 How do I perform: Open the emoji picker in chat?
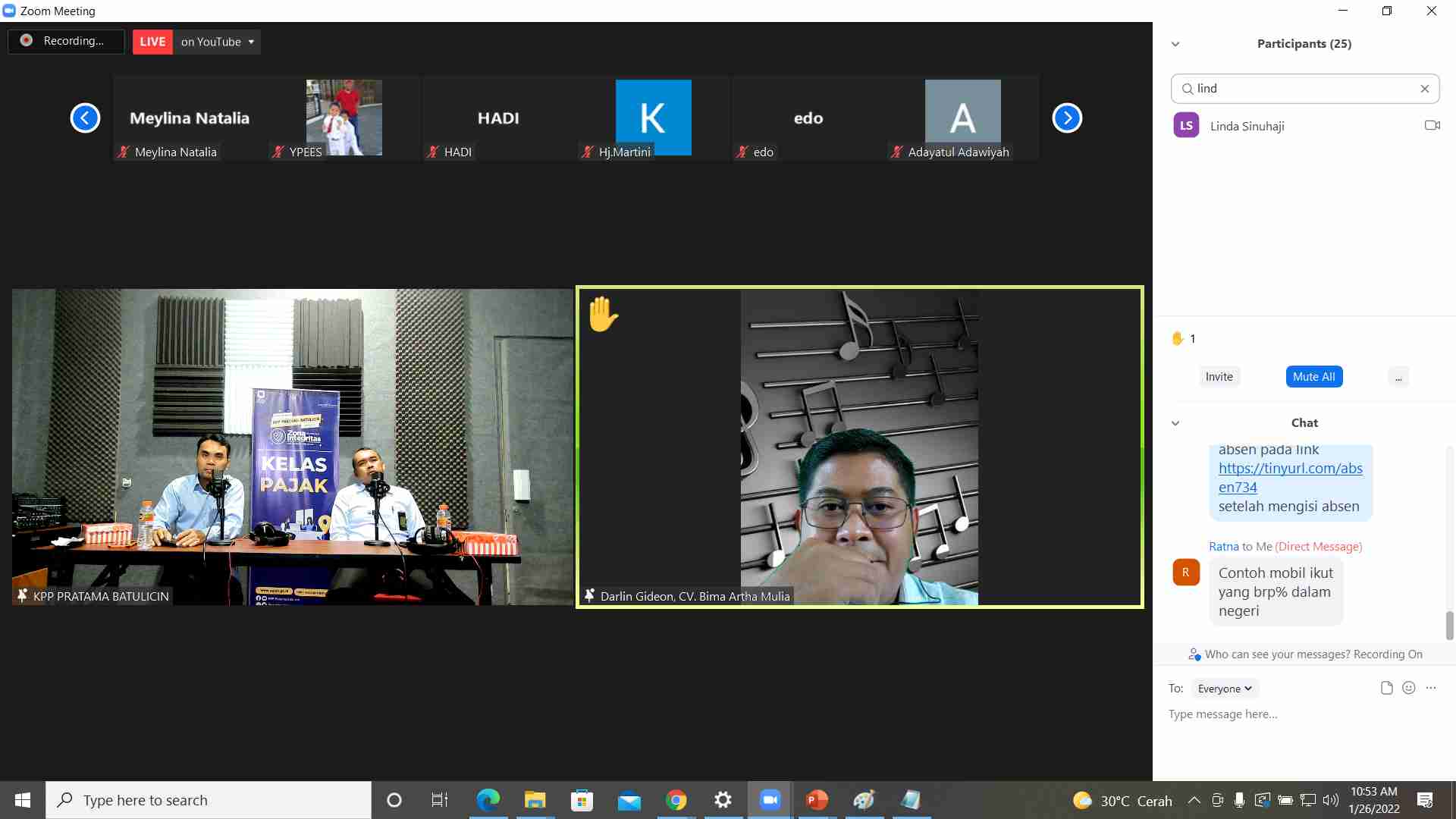[x=1408, y=688]
